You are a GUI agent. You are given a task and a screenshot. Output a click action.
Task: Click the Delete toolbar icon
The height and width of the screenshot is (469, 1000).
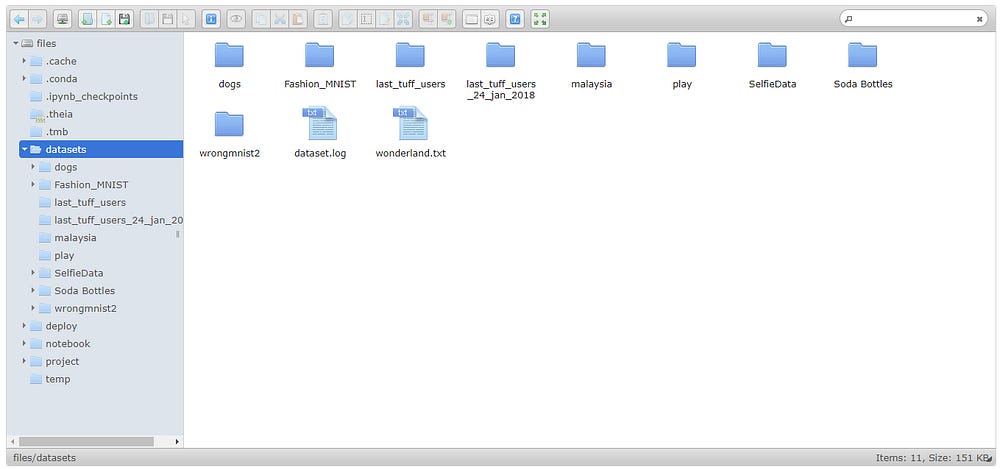point(323,19)
